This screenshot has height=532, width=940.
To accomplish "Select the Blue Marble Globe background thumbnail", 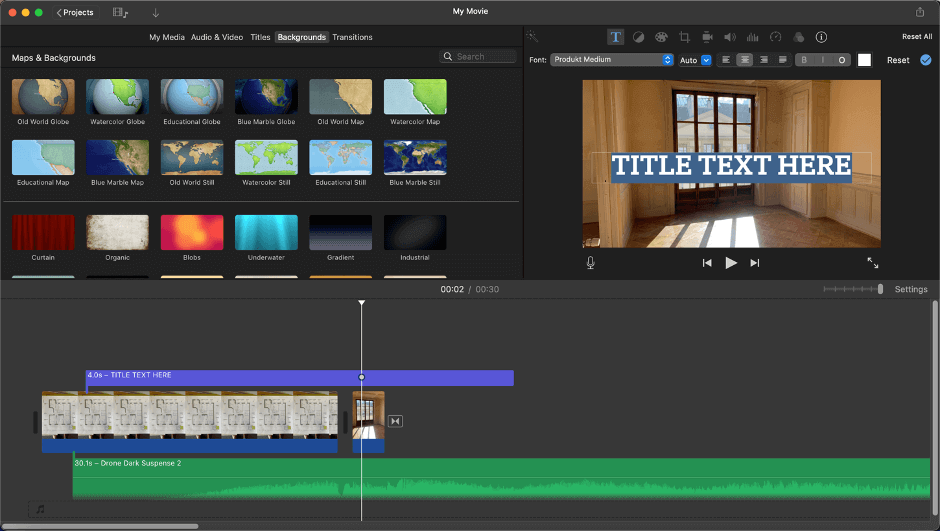I will pyautogui.click(x=266, y=97).
